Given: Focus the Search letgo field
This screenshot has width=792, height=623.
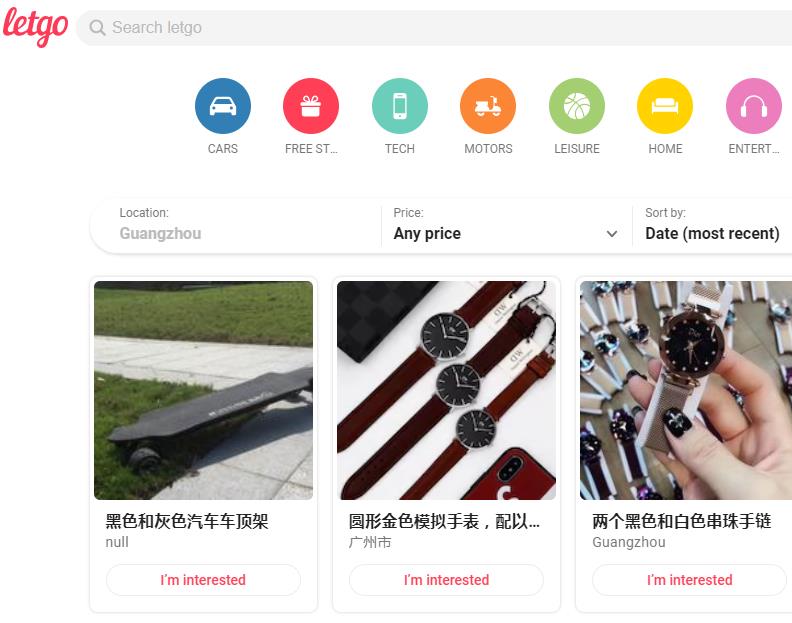Looking at the screenshot, I should pos(434,27).
